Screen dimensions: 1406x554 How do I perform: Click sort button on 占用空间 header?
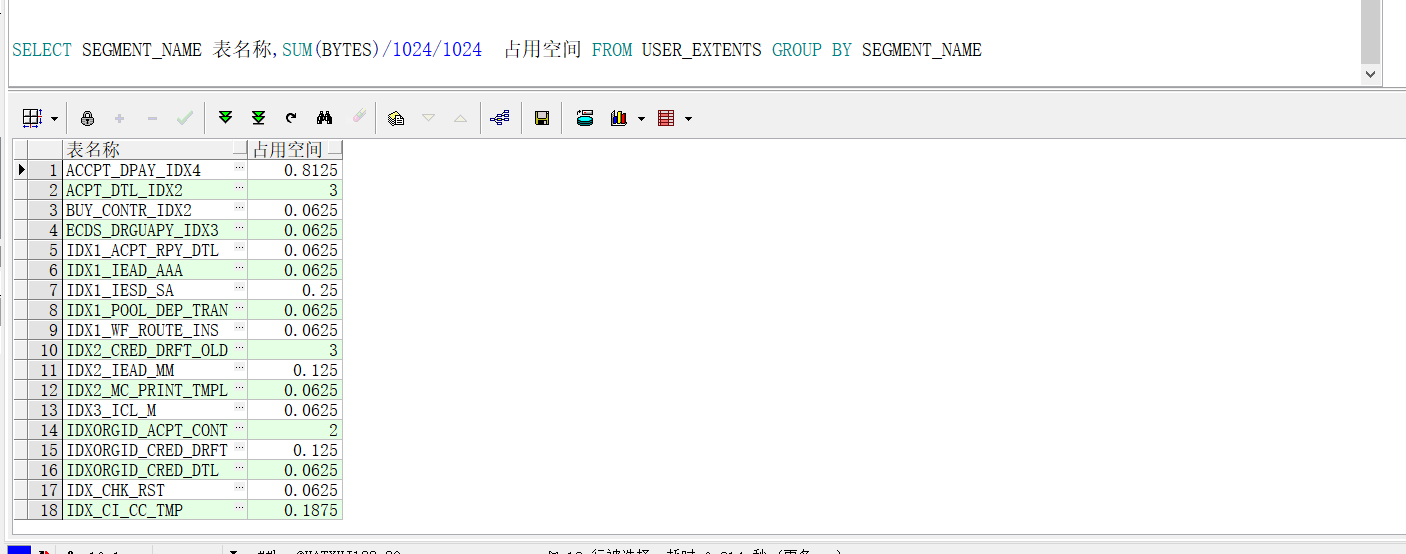[335, 150]
